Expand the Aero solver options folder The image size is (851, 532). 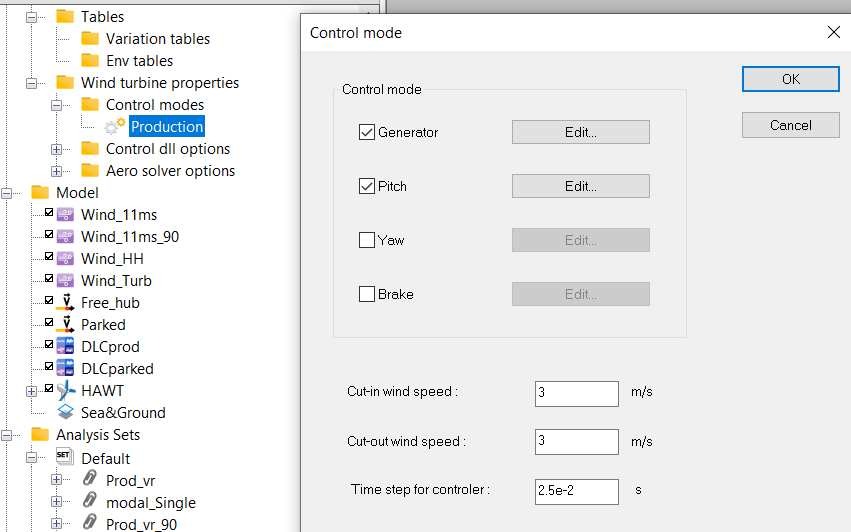tap(57, 171)
